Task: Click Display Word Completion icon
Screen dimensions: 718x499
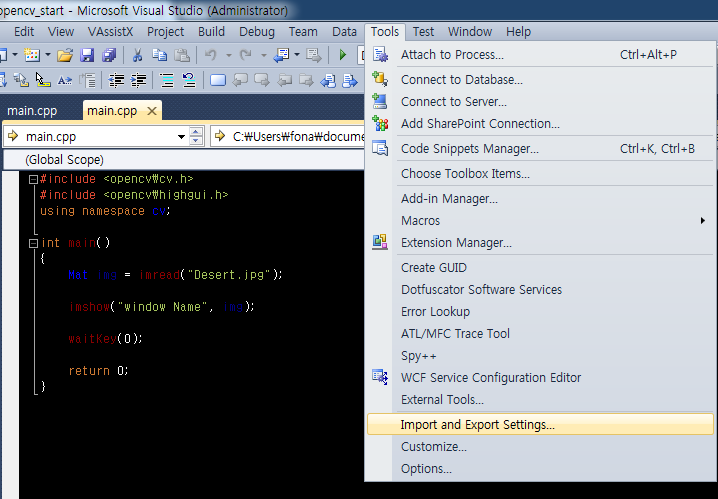Action: [65, 81]
